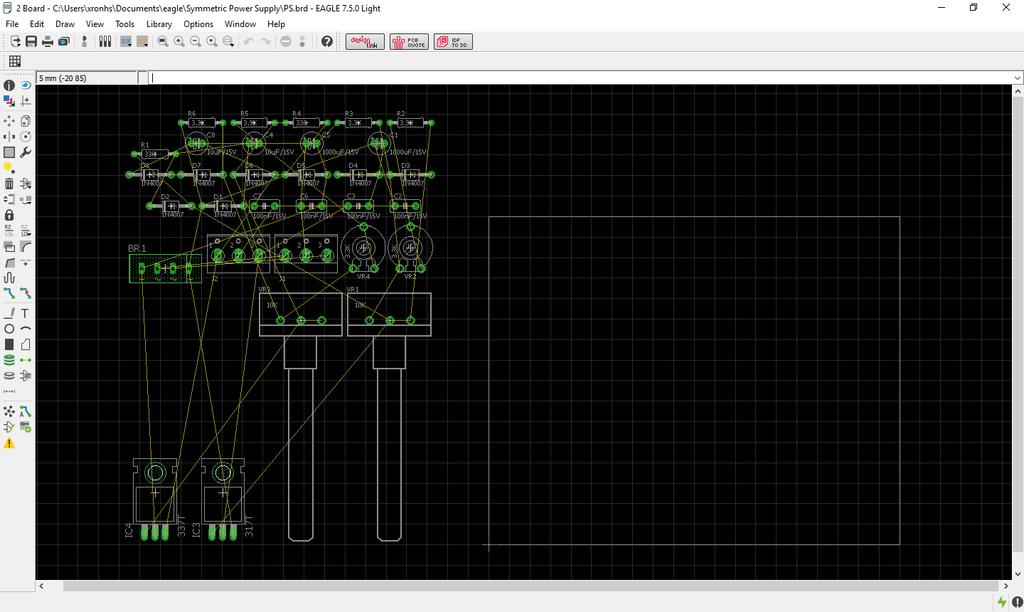Viewport: 1024px width, 612px height.
Task: Zoom in on the board
Action: pos(179,42)
